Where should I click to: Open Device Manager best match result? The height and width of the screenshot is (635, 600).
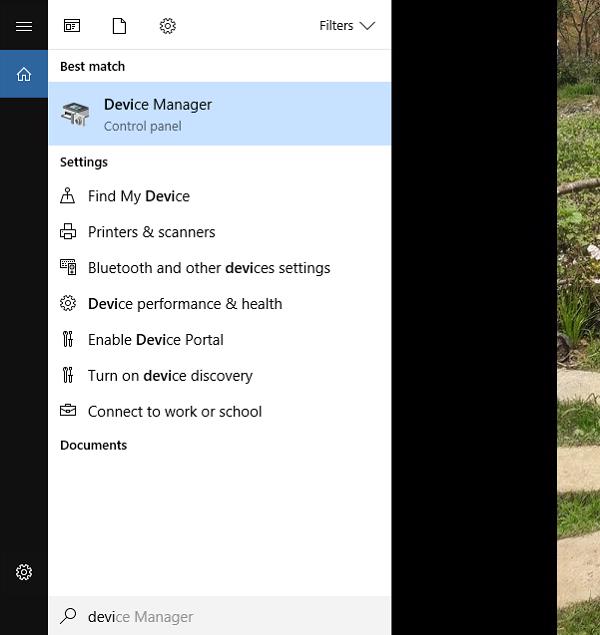(x=220, y=114)
